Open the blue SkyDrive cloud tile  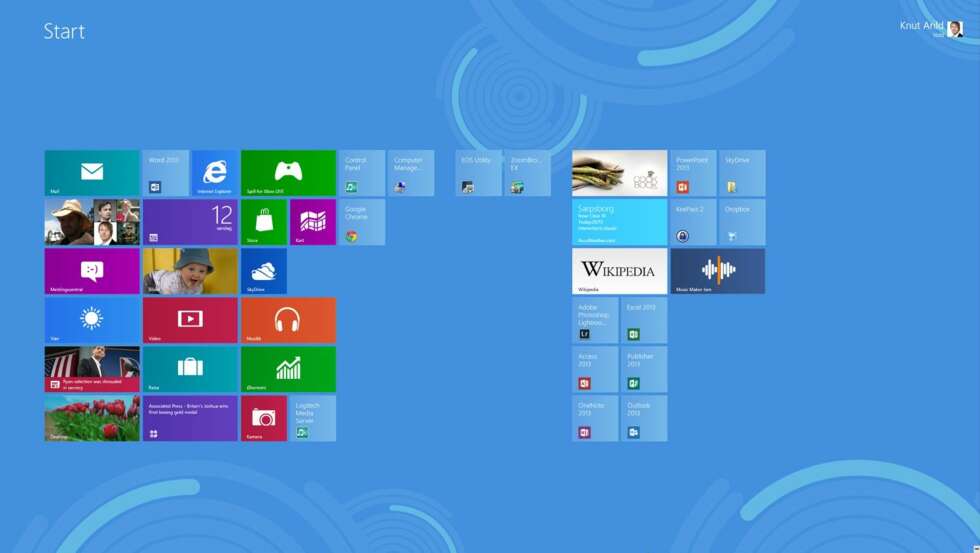pyautogui.click(x=264, y=271)
